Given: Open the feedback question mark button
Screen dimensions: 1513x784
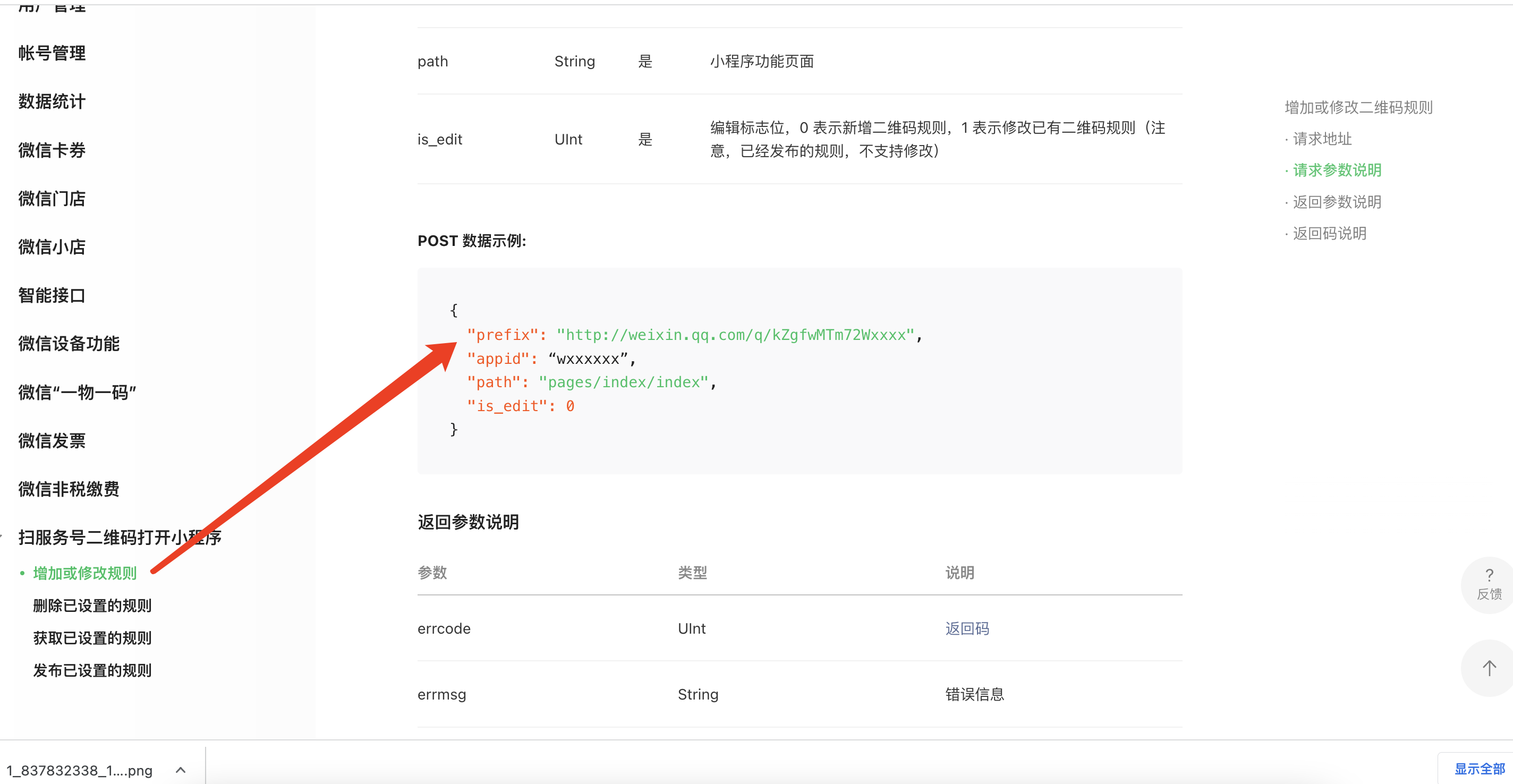Looking at the screenshot, I should [x=1489, y=584].
